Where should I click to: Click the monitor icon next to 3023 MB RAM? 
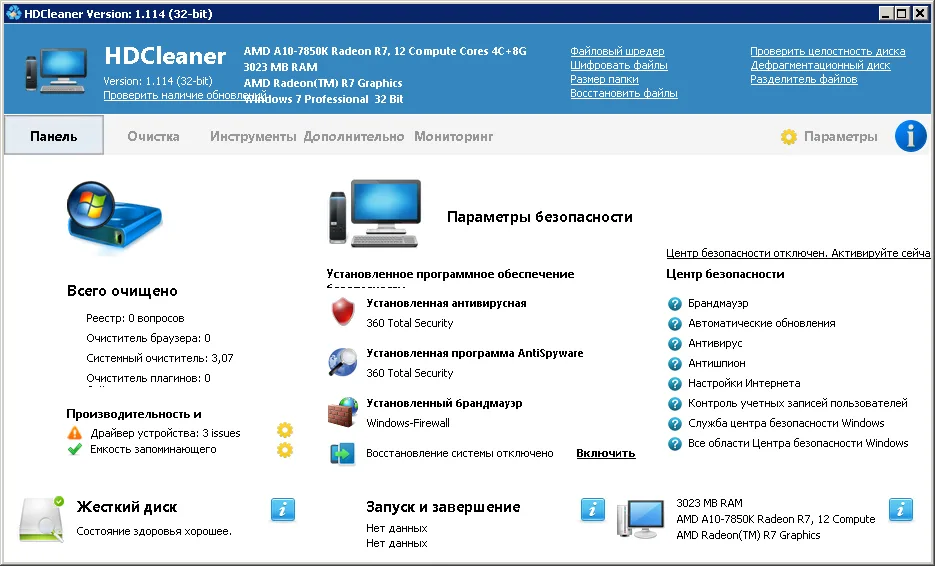(x=640, y=519)
